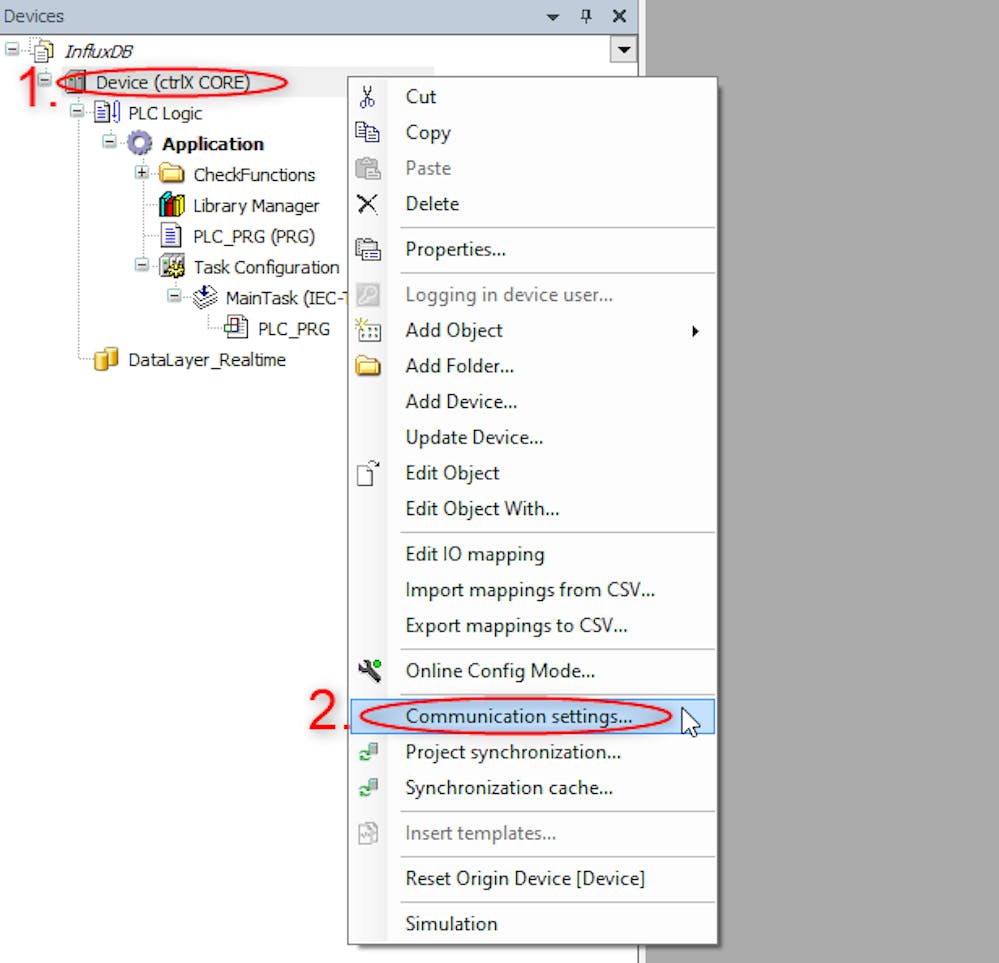Click the MainTask icon

pos(205,296)
